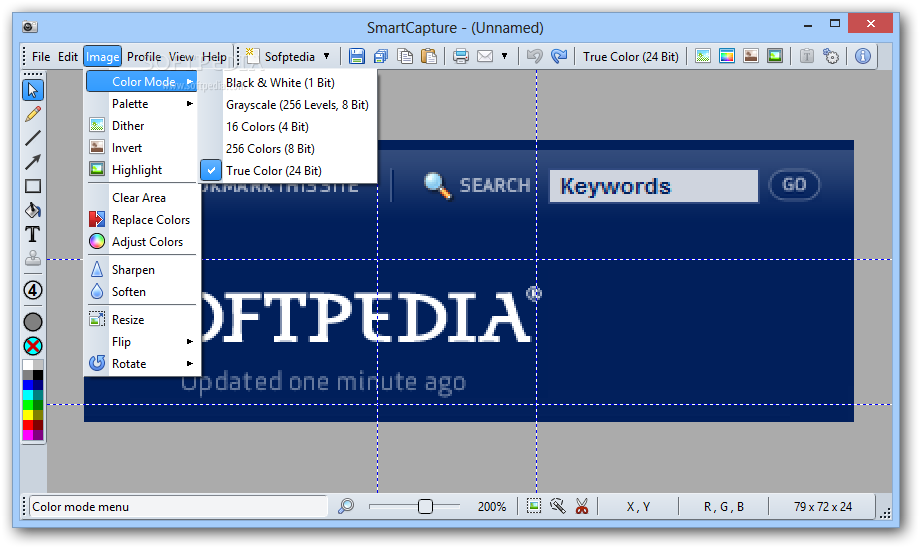
Task: Click the Email envelope icon
Action: (x=485, y=56)
